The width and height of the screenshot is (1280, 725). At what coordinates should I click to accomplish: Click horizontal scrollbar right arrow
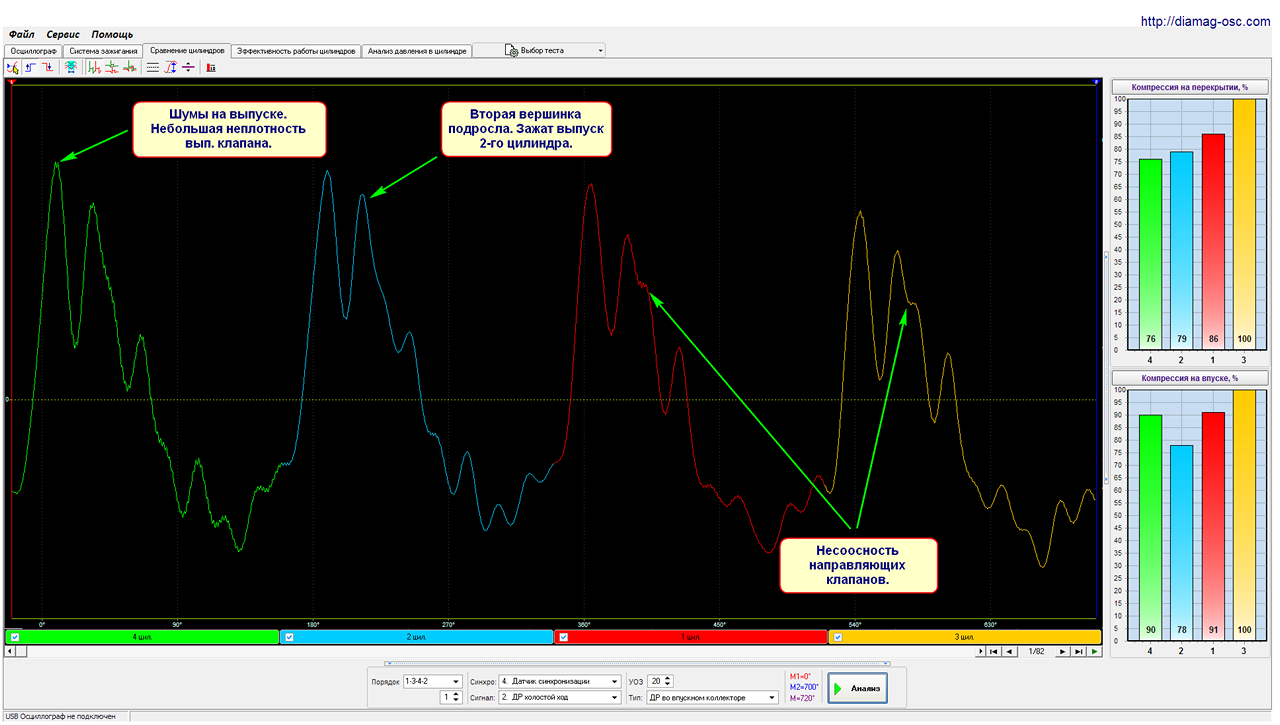(x=981, y=651)
